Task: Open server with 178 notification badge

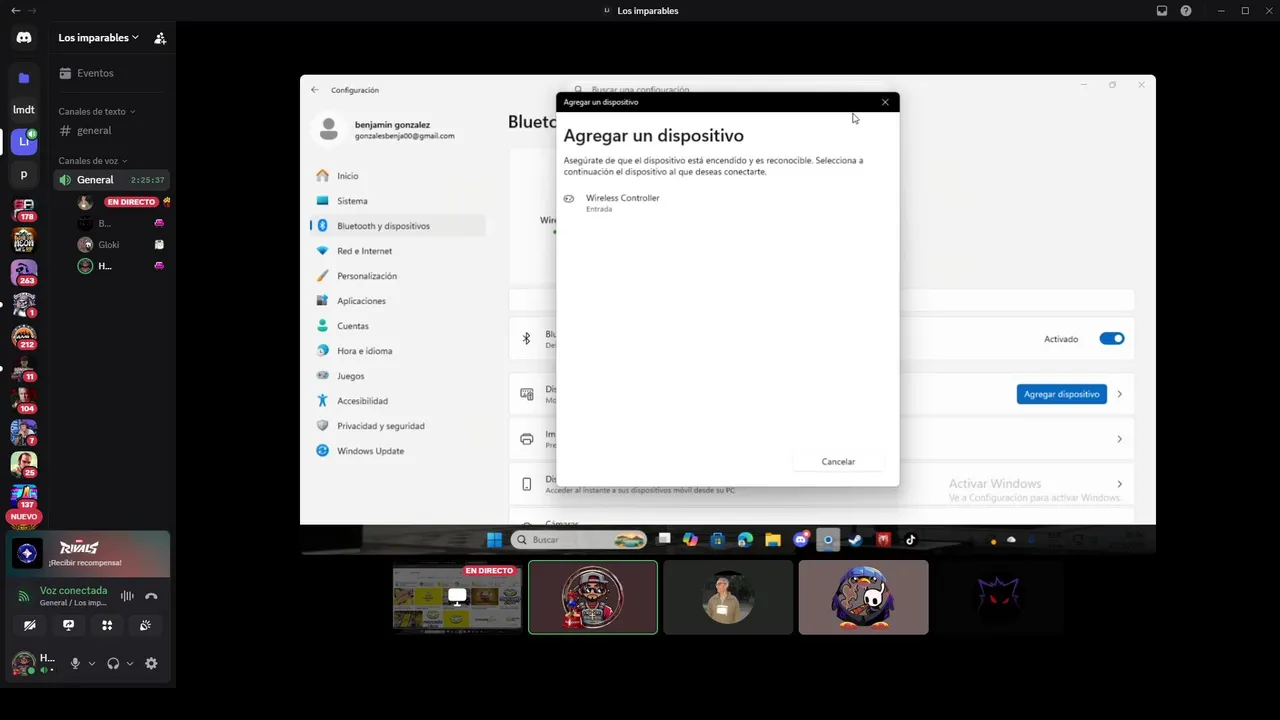Action: (x=24, y=209)
